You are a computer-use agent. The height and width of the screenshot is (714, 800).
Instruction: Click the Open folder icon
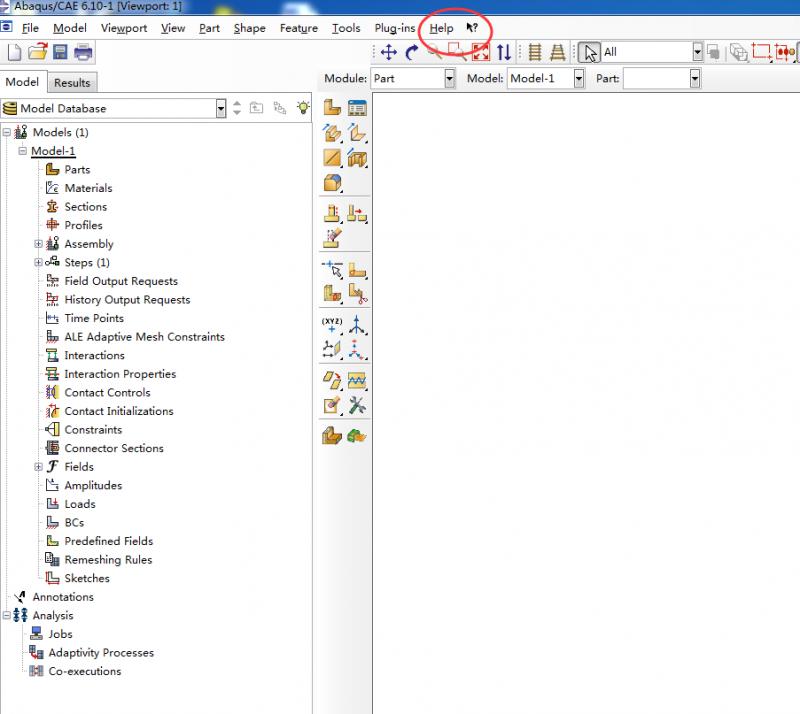(37, 52)
